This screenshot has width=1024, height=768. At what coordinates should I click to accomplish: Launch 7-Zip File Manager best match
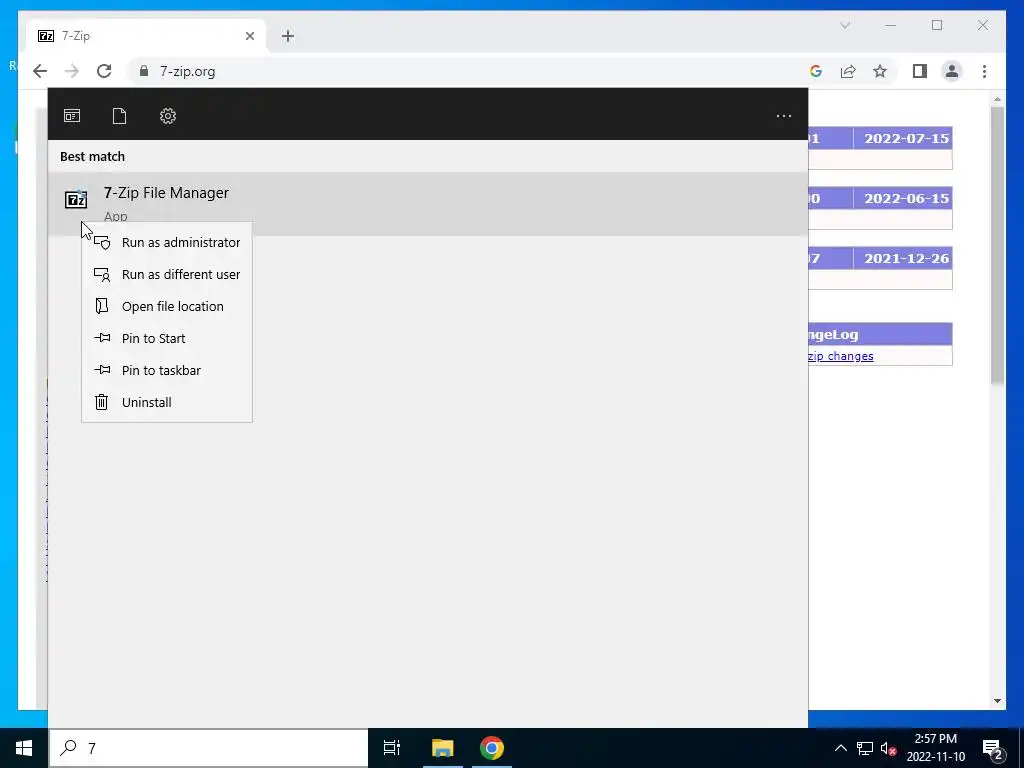pyautogui.click(x=428, y=203)
